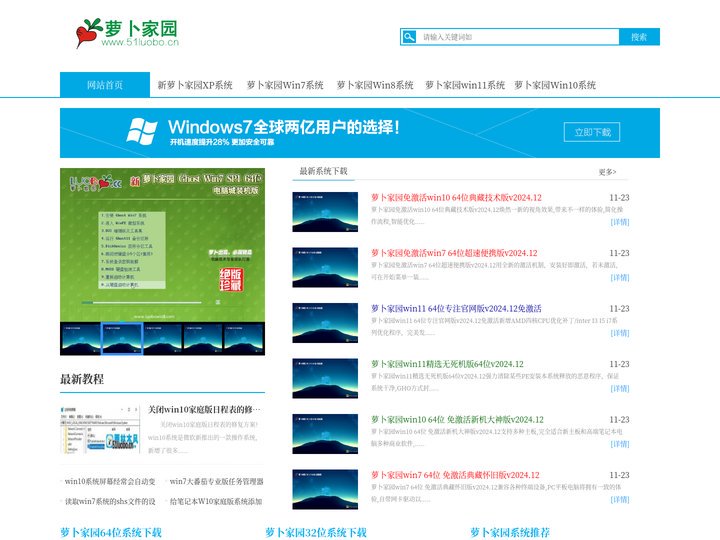Viewport: 720px width, 540px height.
Task: Open thumbnail for win7 64位超速便携版 entry
Action: (325, 267)
